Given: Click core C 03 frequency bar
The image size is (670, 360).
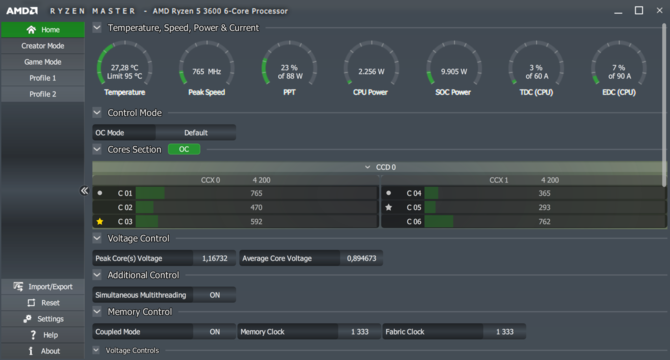Looking at the screenshot, I should pyautogui.click(x=256, y=221).
